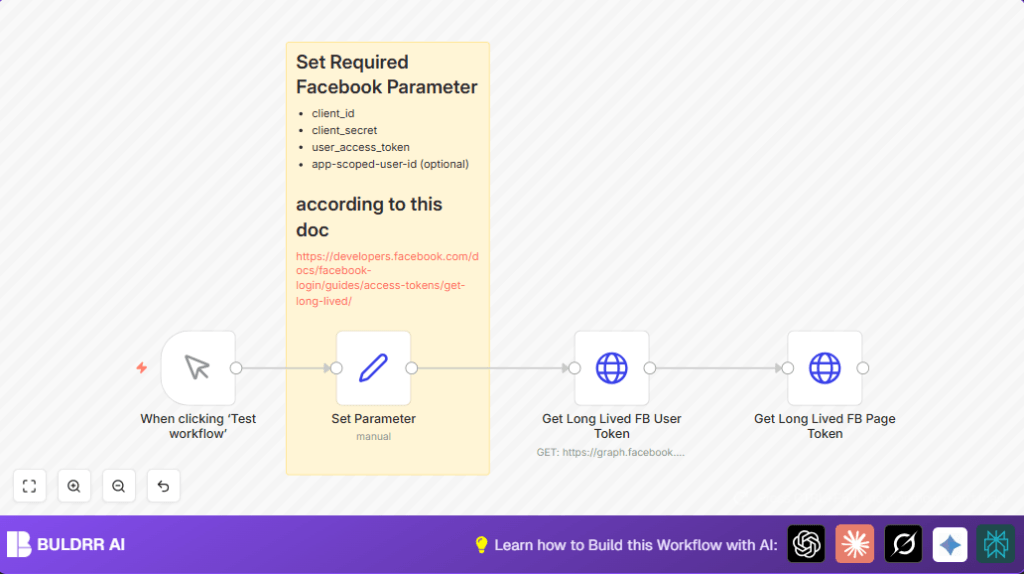This screenshot has width=1024, height=574.
Task: Select 'app-scoped-user-id (optional)' bullet text
Action: pos(390,165)
